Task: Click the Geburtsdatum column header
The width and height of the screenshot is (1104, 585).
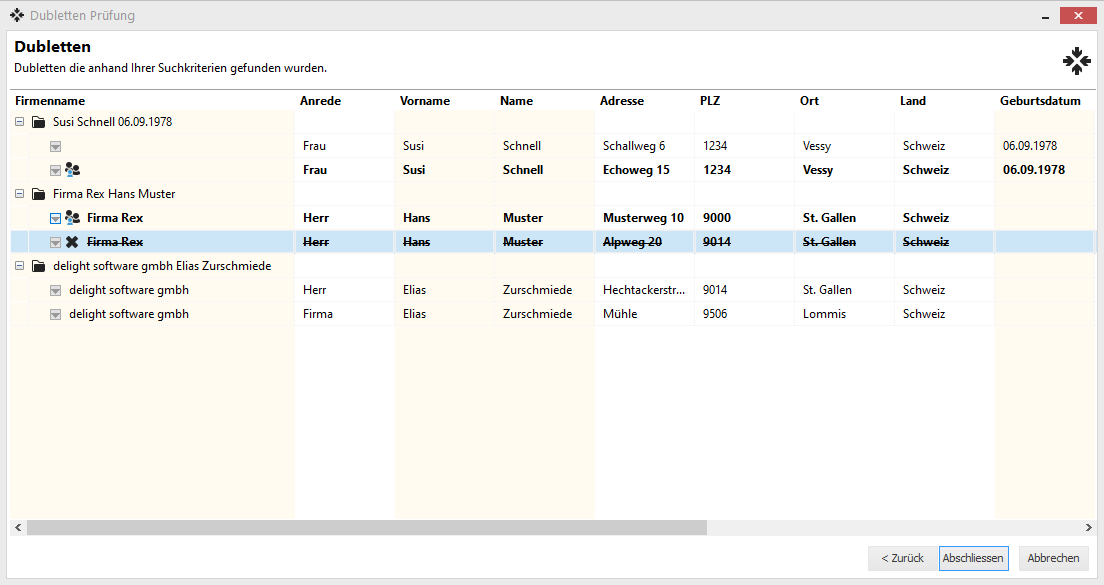Action: pyautogui.click(x=1040, y=101)
